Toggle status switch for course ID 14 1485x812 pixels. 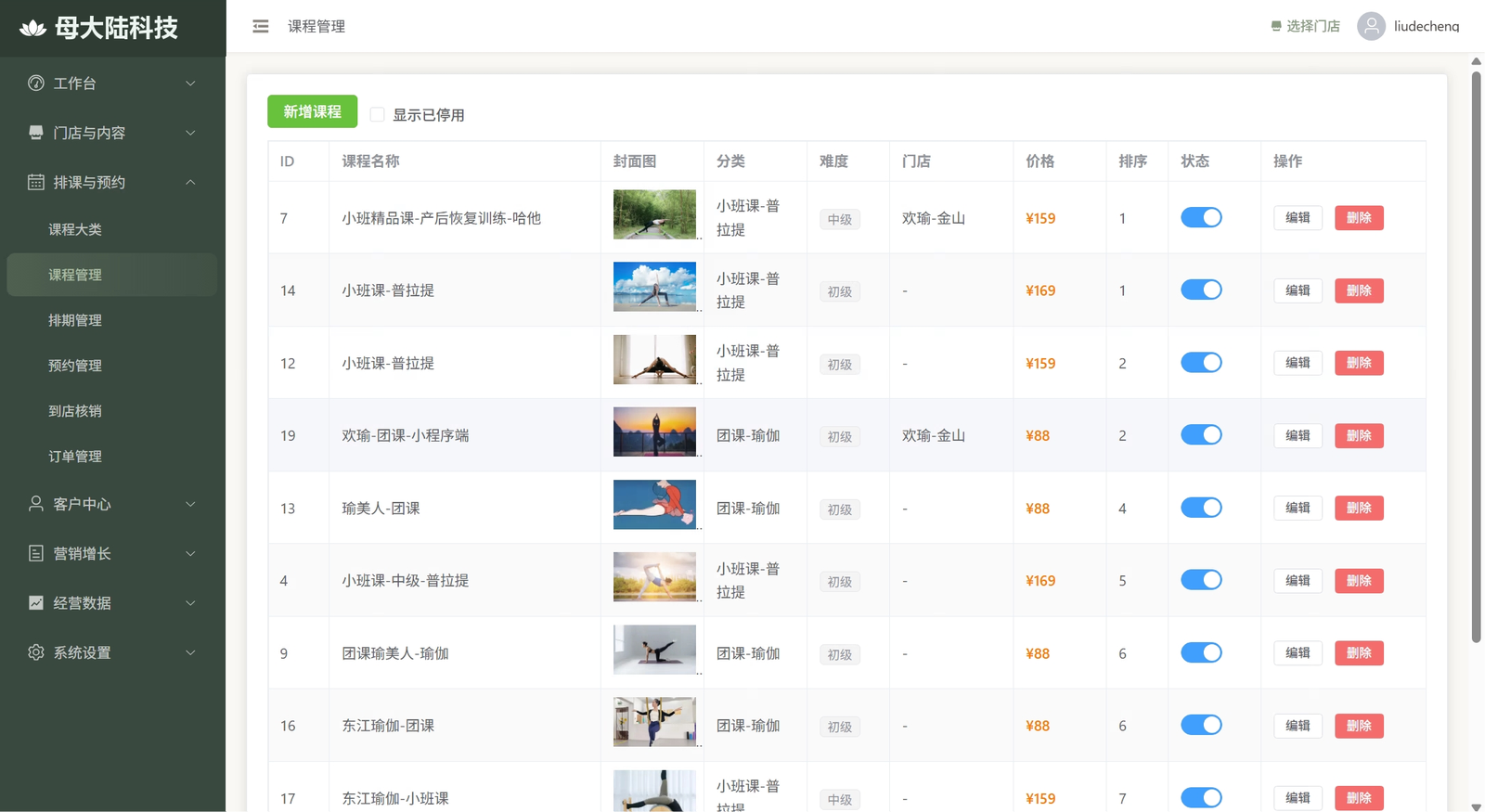click(1201, 290)
